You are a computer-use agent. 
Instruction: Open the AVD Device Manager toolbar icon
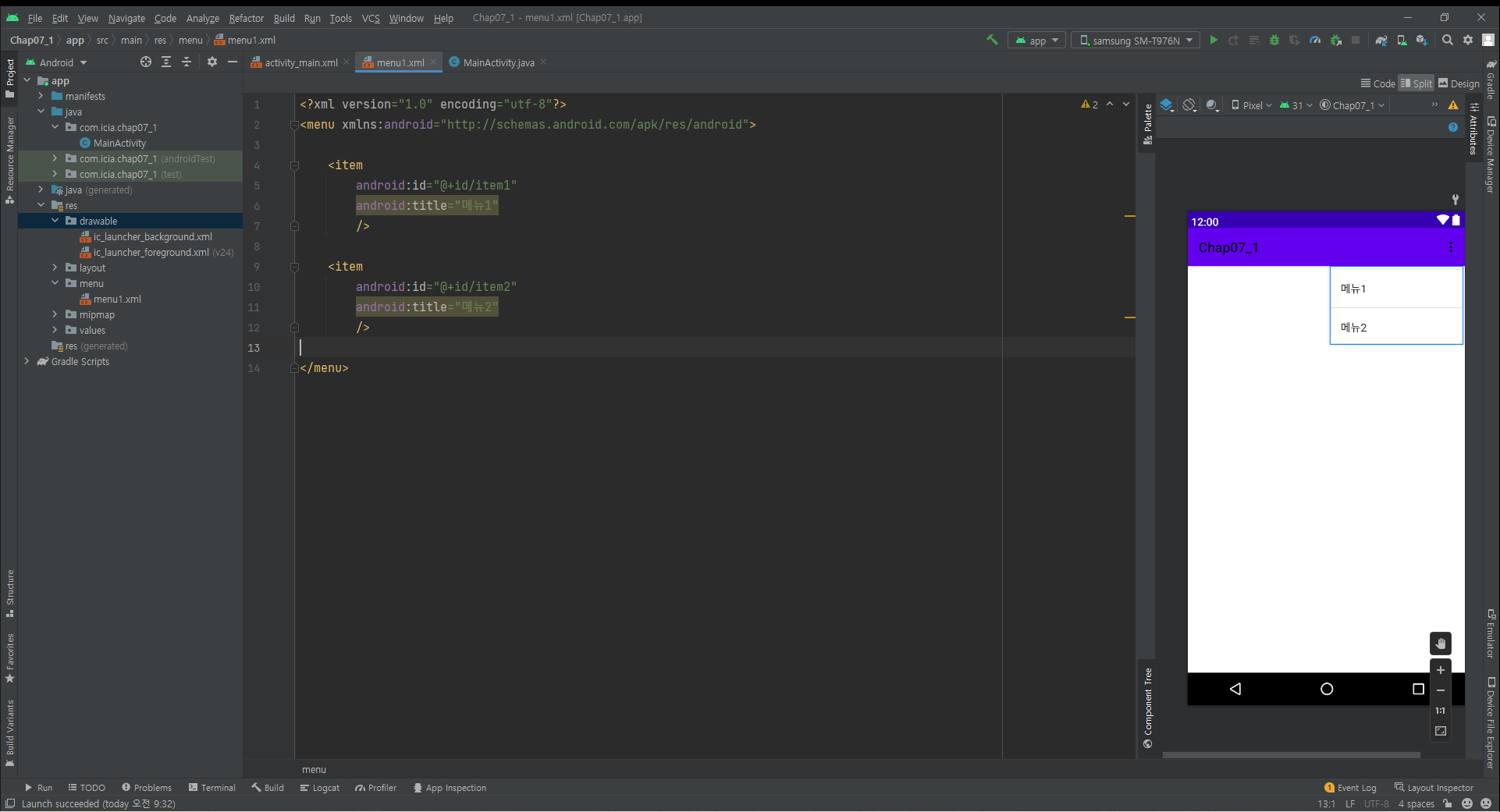pyautogui.click(x=1402, y=40)
